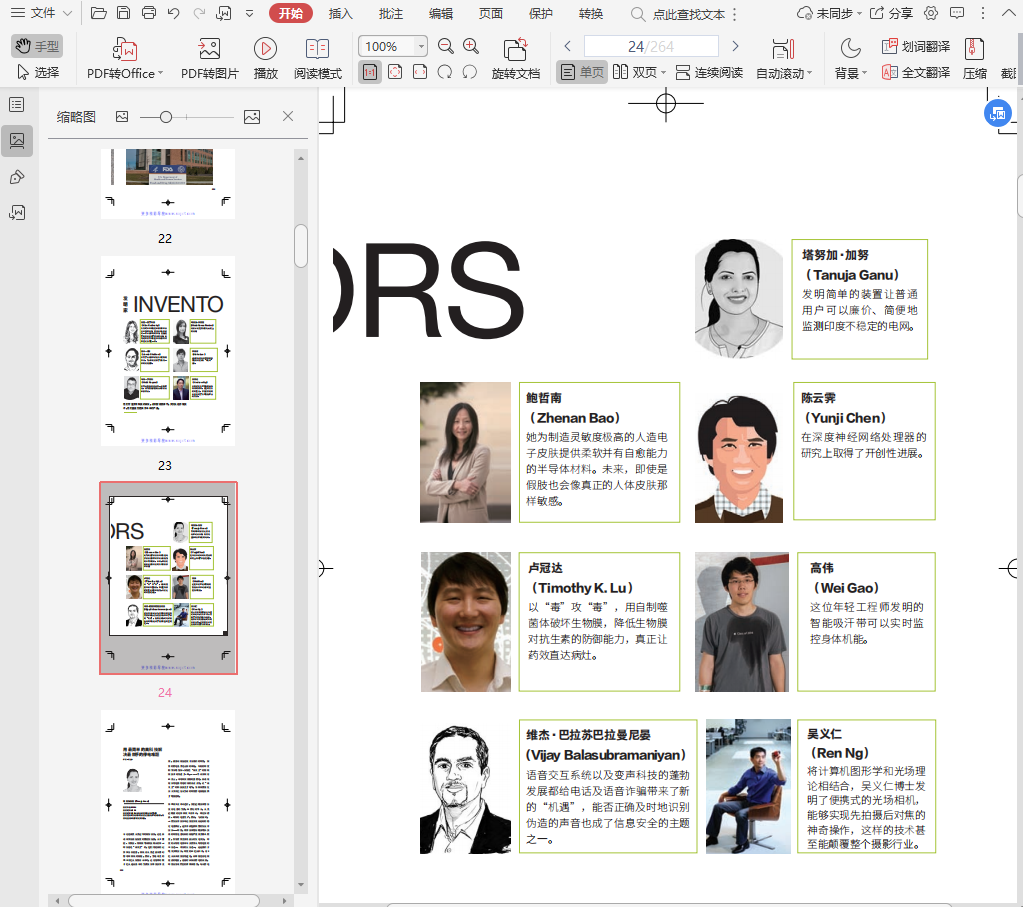Screen dimensions: 1023x907
Task: Open the zoom percentage dropdown
Action: [420, 47]
